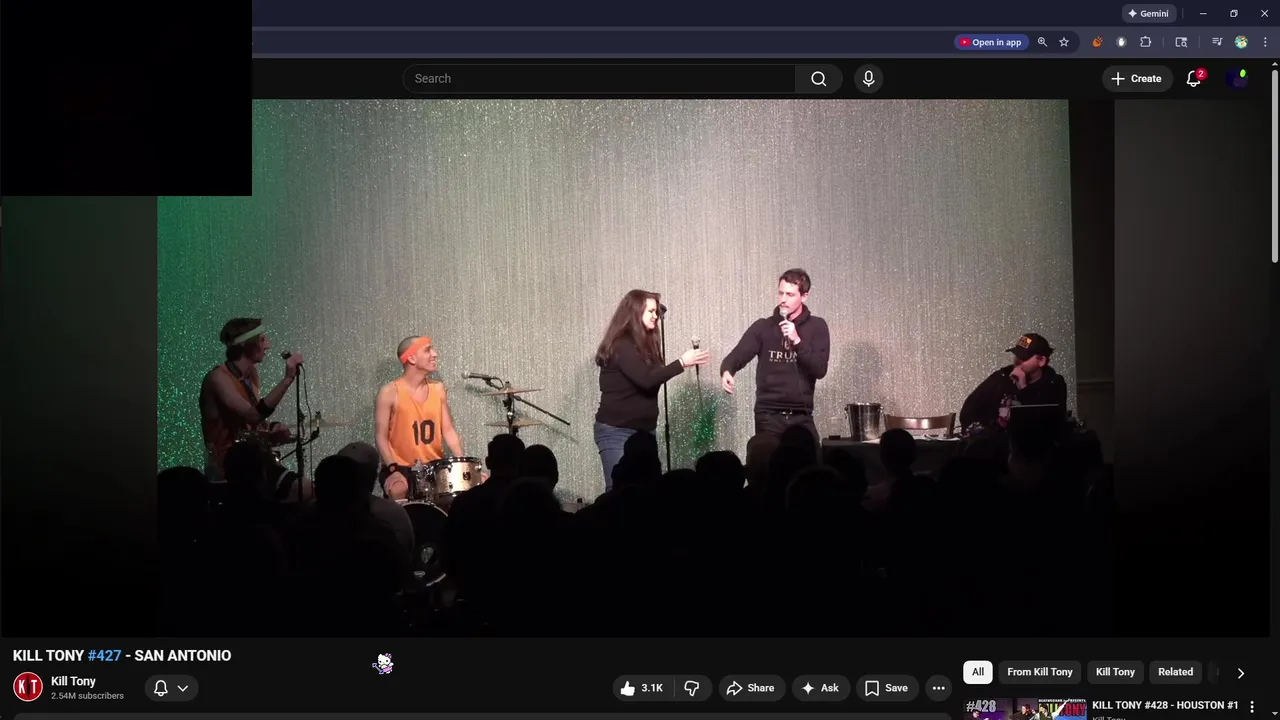The width and height of the screenshot is (1280, 720).
Task: Click the Gemini button in title bar
Action: 1148,14
